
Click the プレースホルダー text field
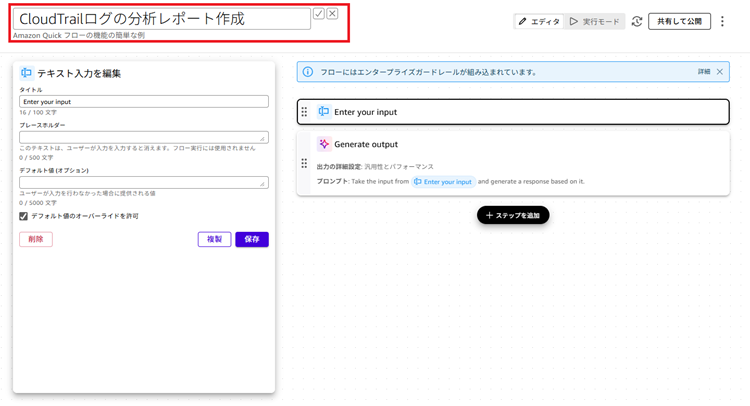[x=143, y=138]
